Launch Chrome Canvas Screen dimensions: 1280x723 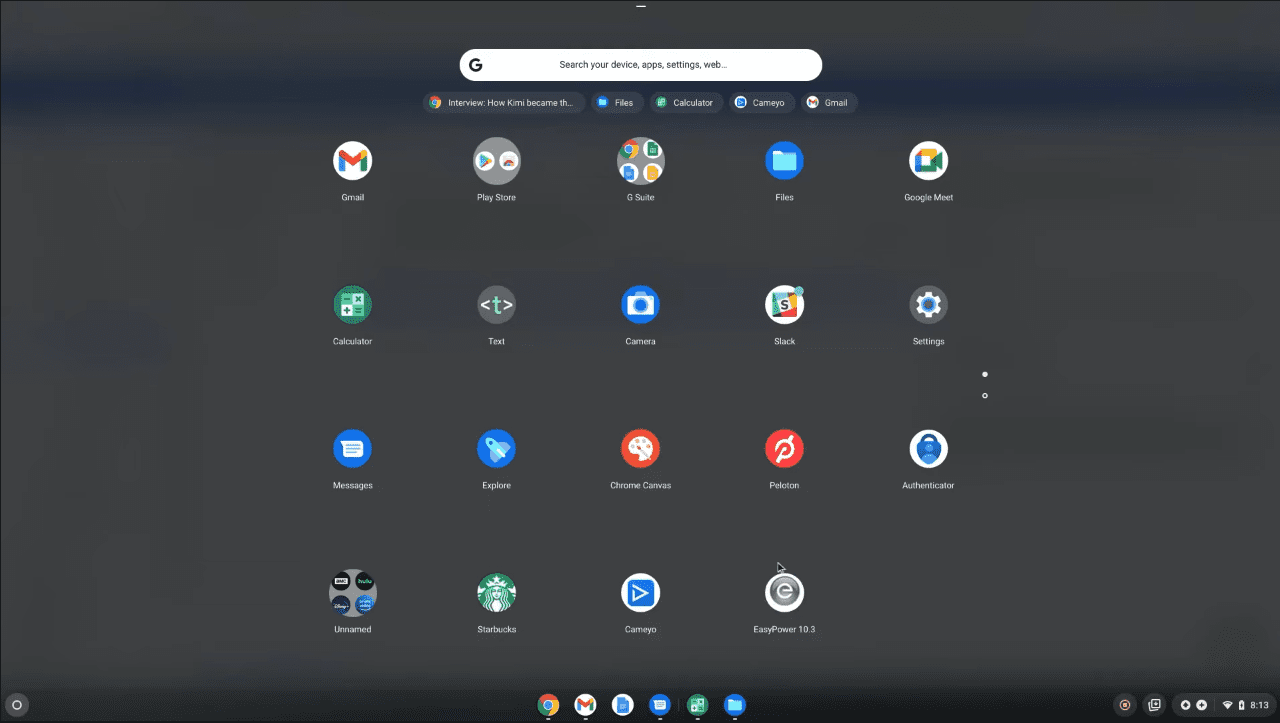pos(640,449)
